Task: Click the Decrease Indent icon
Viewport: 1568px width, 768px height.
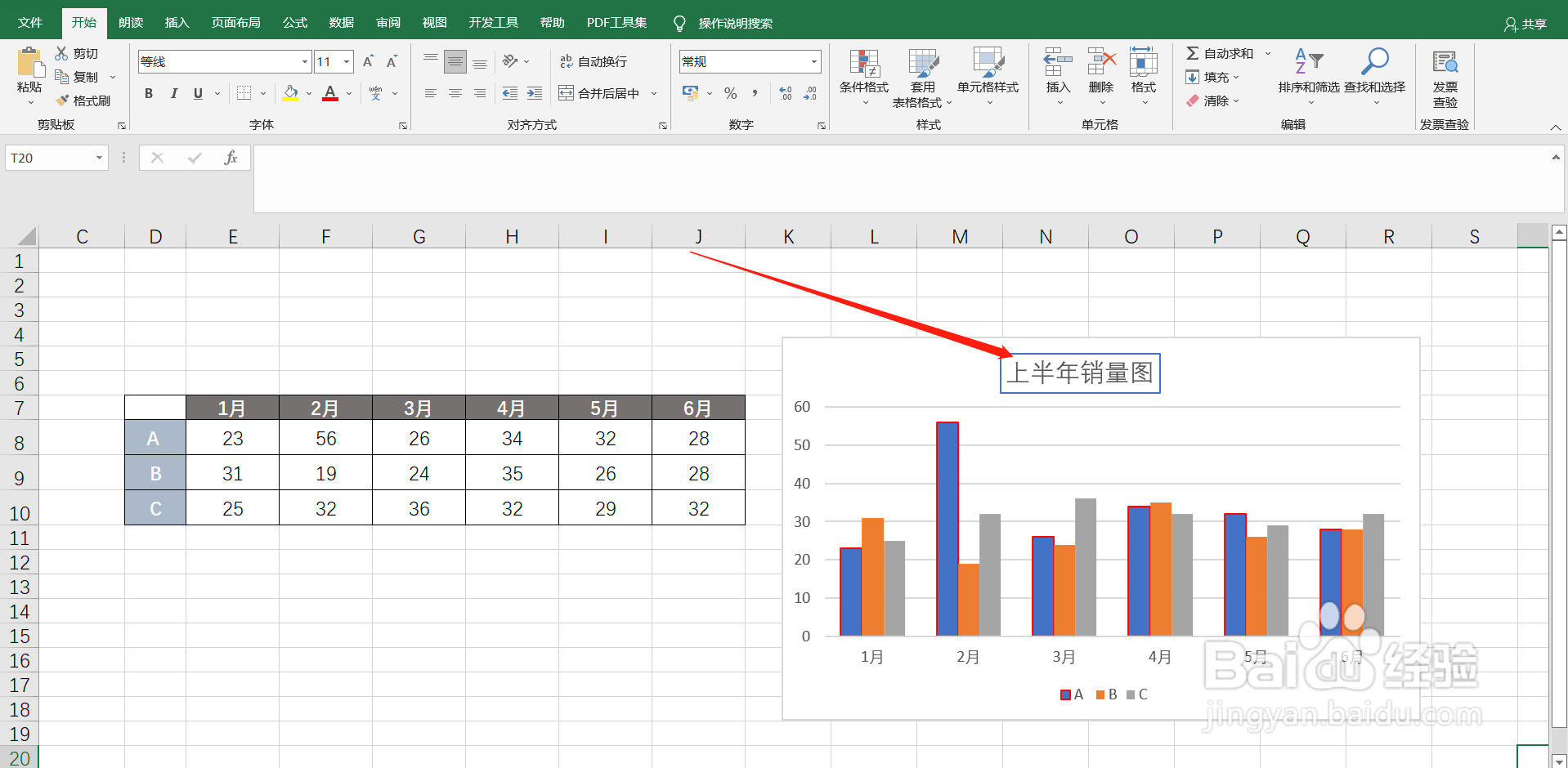Action: (510, 93)
